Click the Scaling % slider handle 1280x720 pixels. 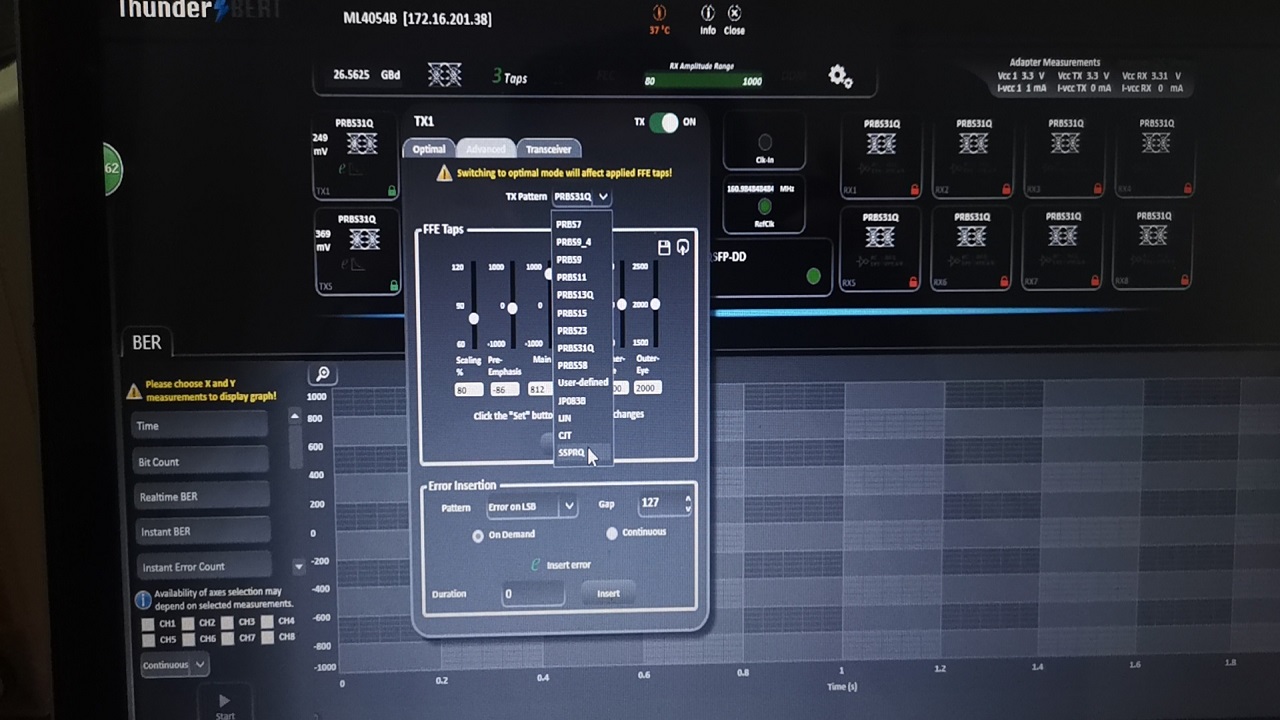pos(473,319)
